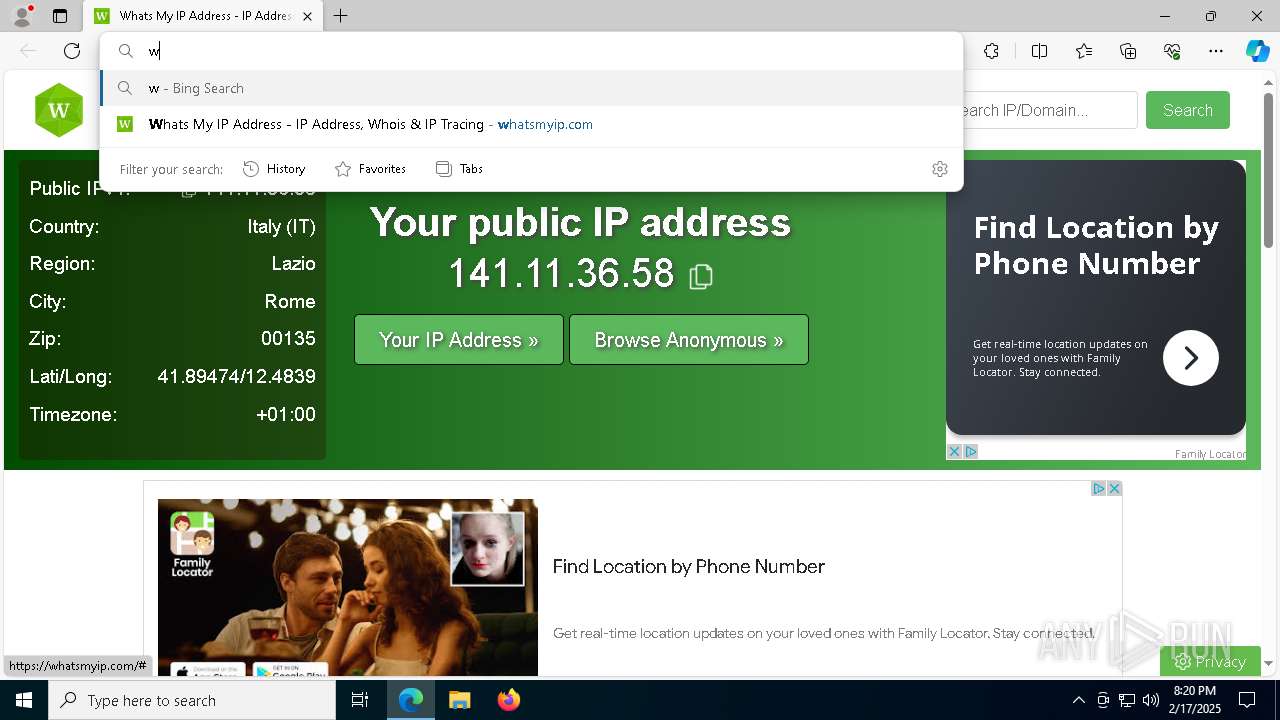Open the Copilot sidebar icon
The height and width of the screenshot is (720, 1280).
pos(1257,51)
